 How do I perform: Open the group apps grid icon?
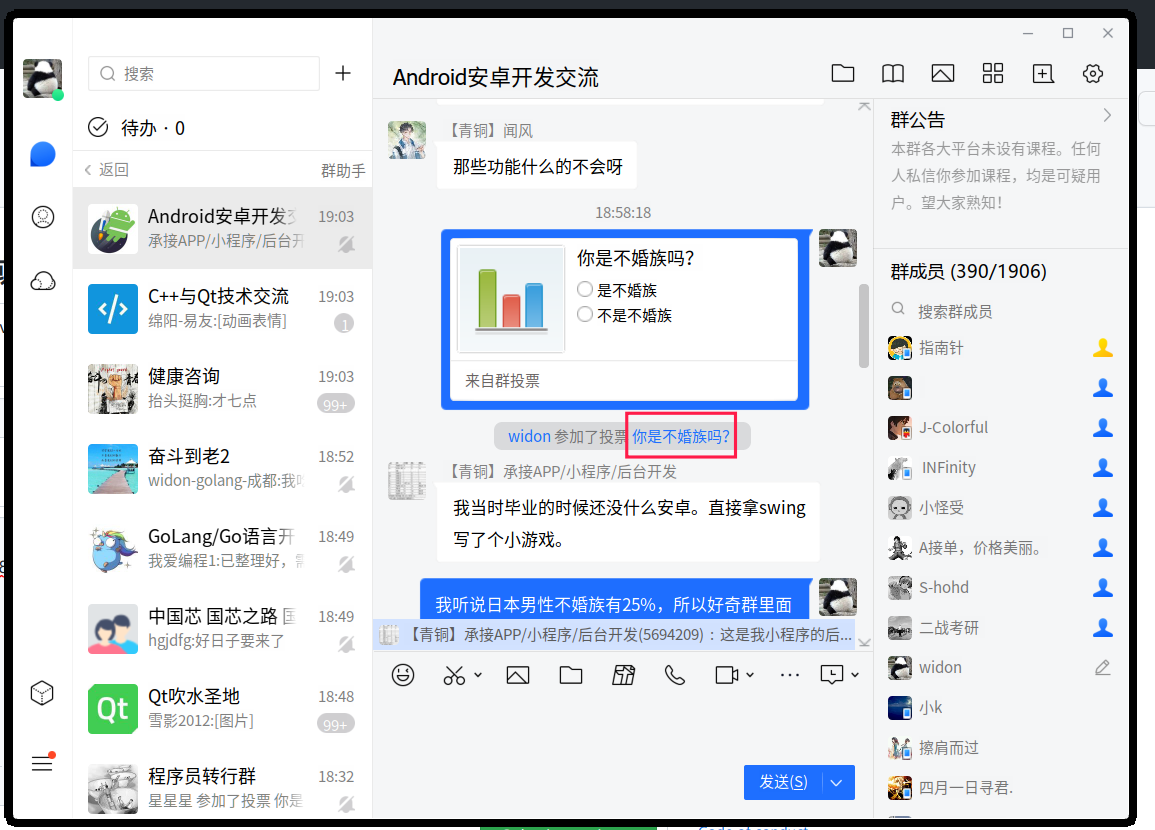993,74
